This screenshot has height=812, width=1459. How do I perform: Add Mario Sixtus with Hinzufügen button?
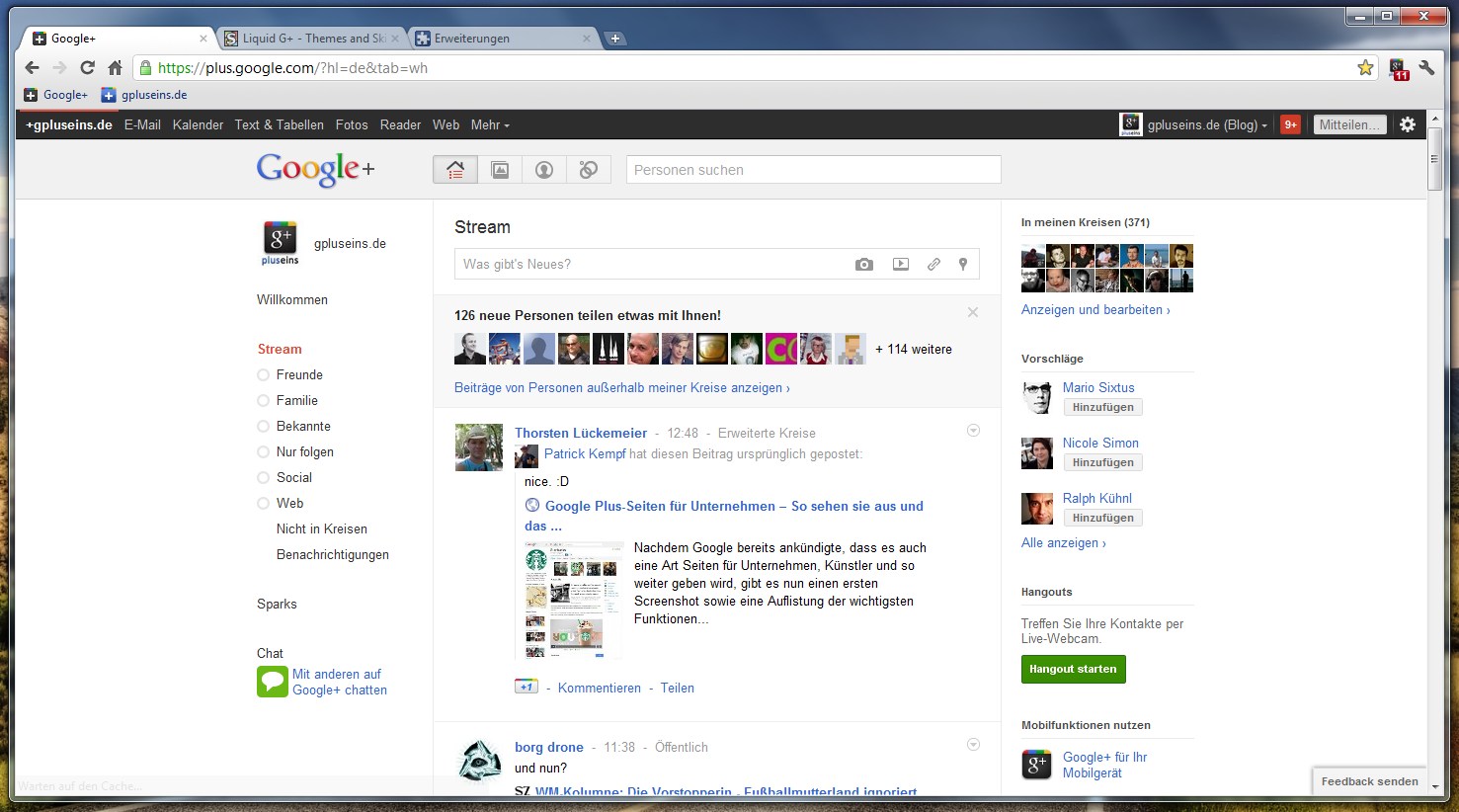[1102, 407]
